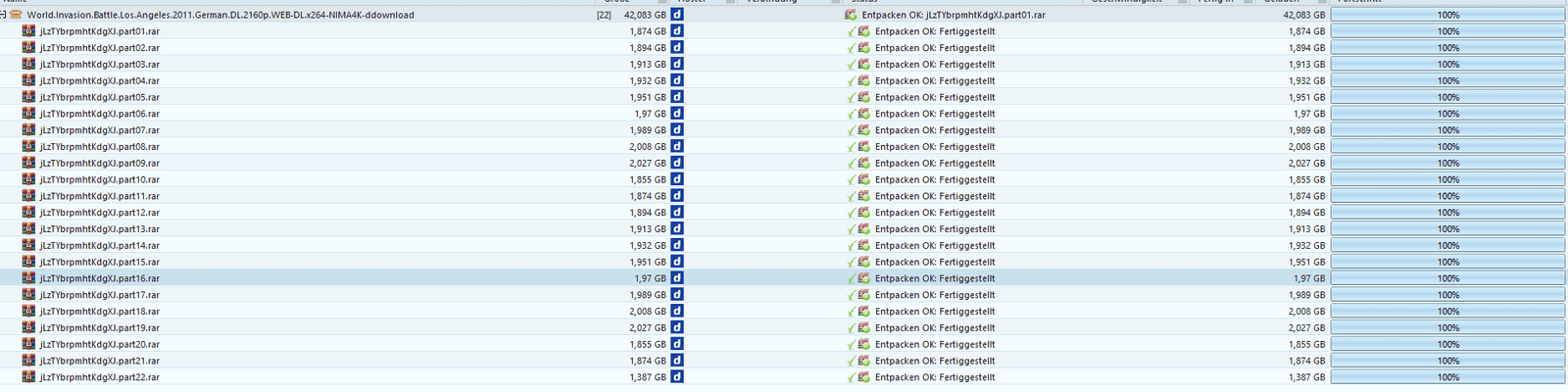Click the blue ddownload hoster icon for part17.rar
This screenshot has width=1568, height=392.
coord(677,295)
